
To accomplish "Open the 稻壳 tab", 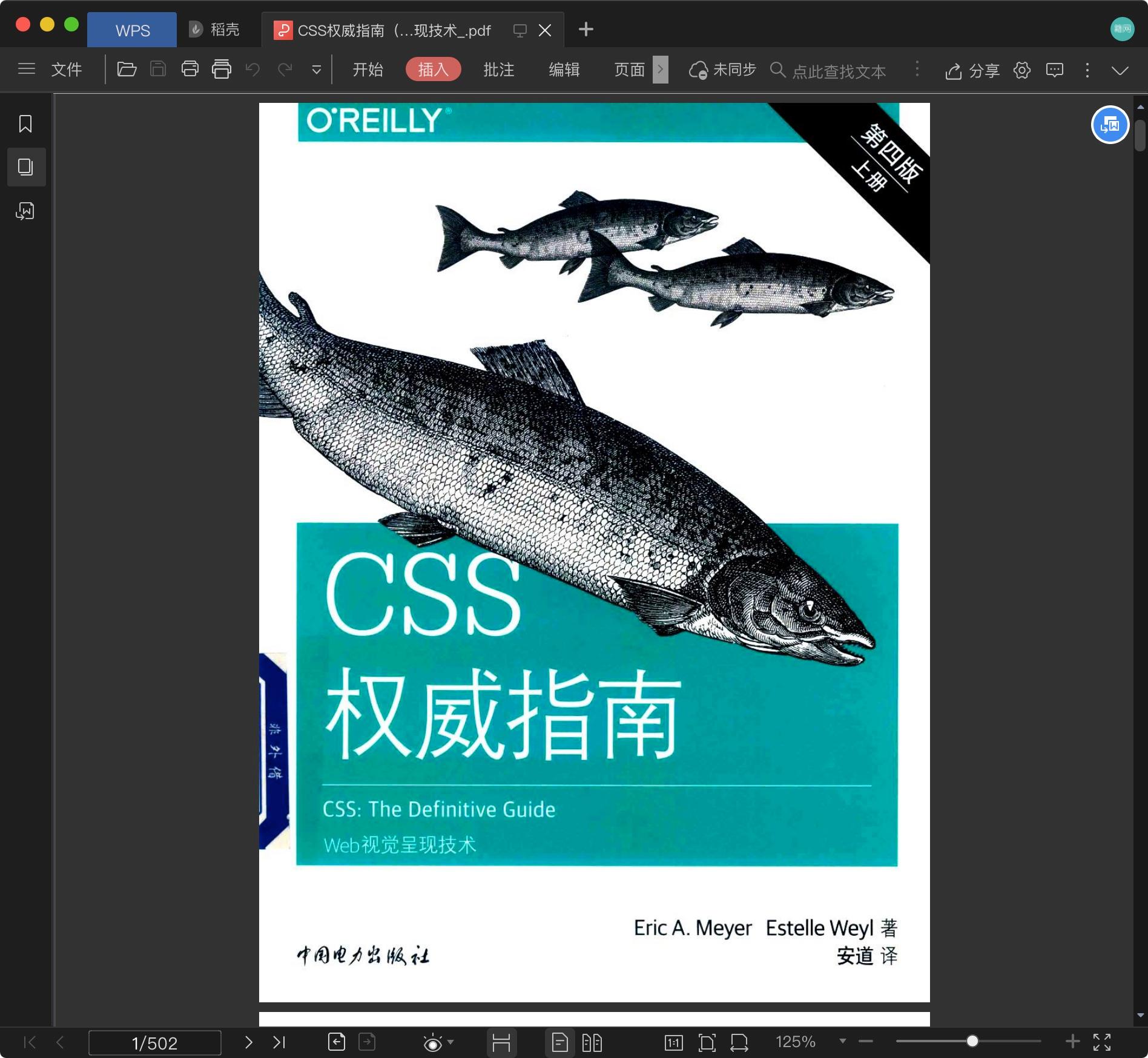I will (214, 30).
